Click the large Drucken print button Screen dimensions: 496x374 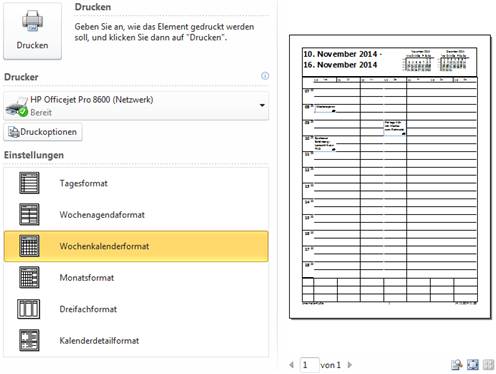tap(32, 31)
